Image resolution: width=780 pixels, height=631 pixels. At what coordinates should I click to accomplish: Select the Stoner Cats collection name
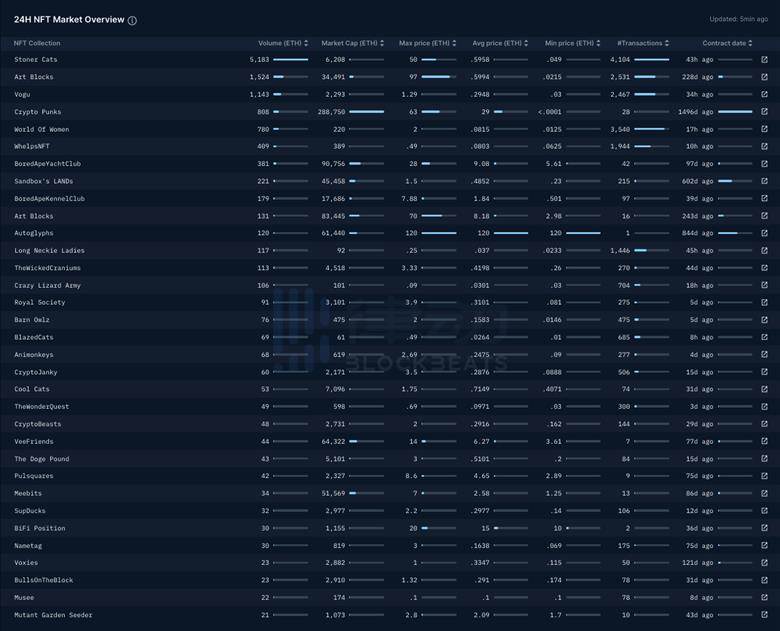coord(36,60)
